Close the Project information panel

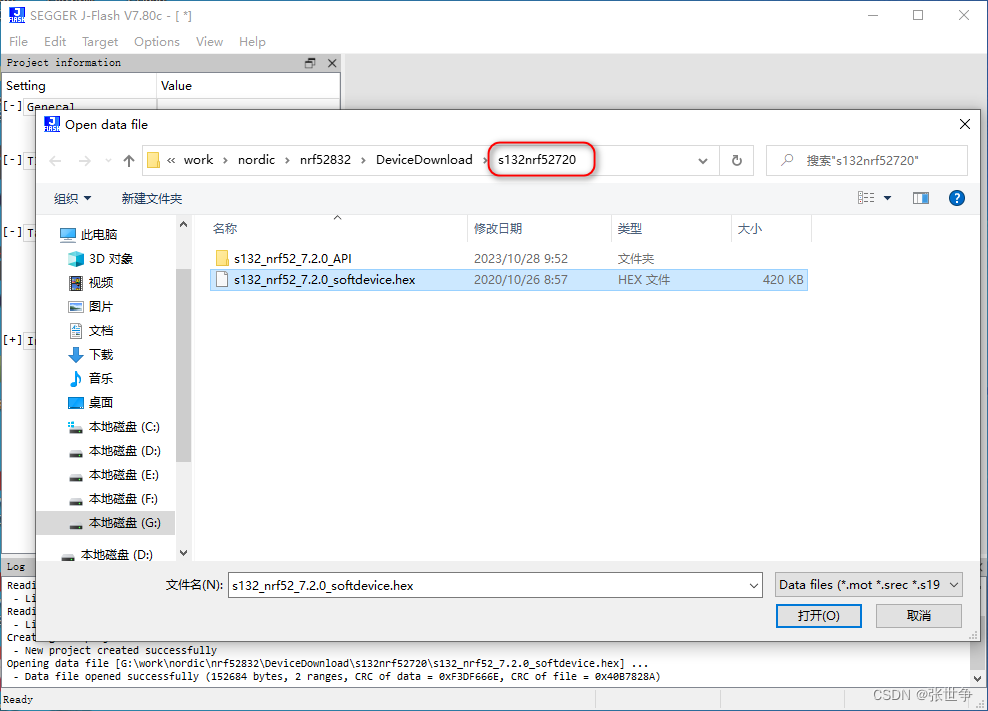(x=332, y=63)
